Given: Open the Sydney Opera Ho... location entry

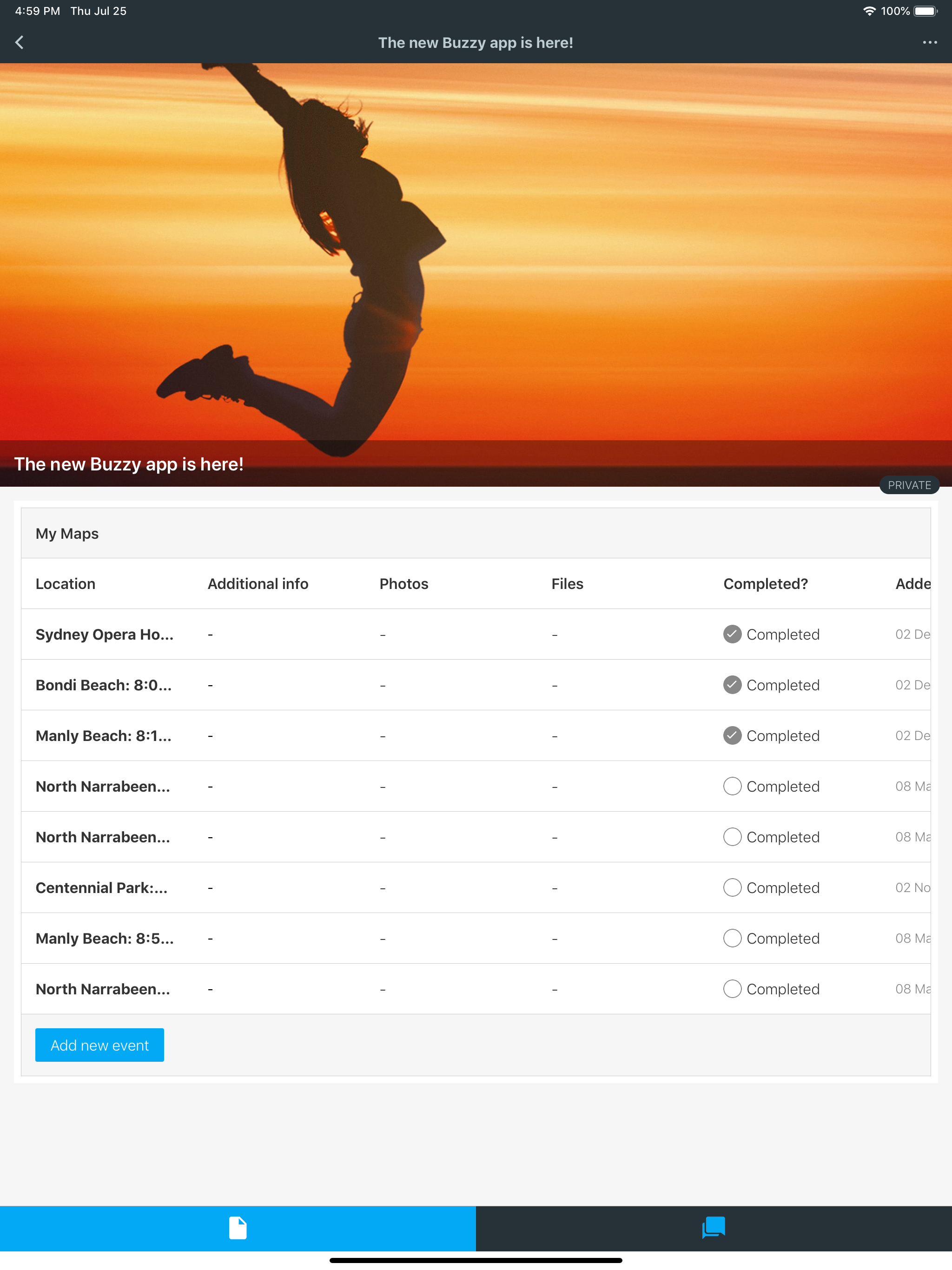Looking at the screenshot, I should 105,635.
